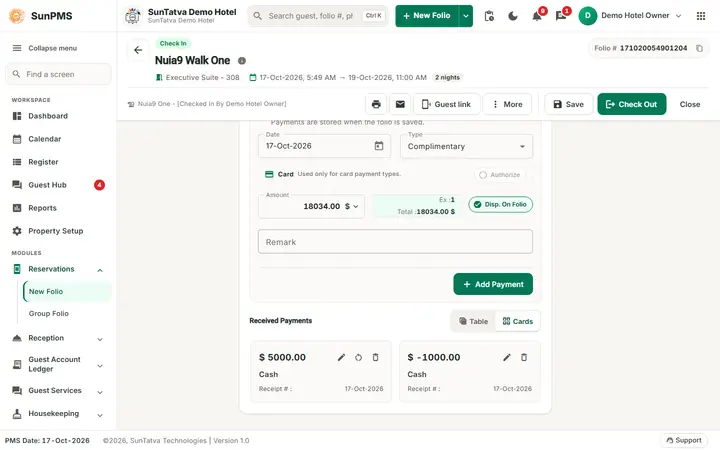
Task: Toggle the Authorize option
Action: (500, 175)
